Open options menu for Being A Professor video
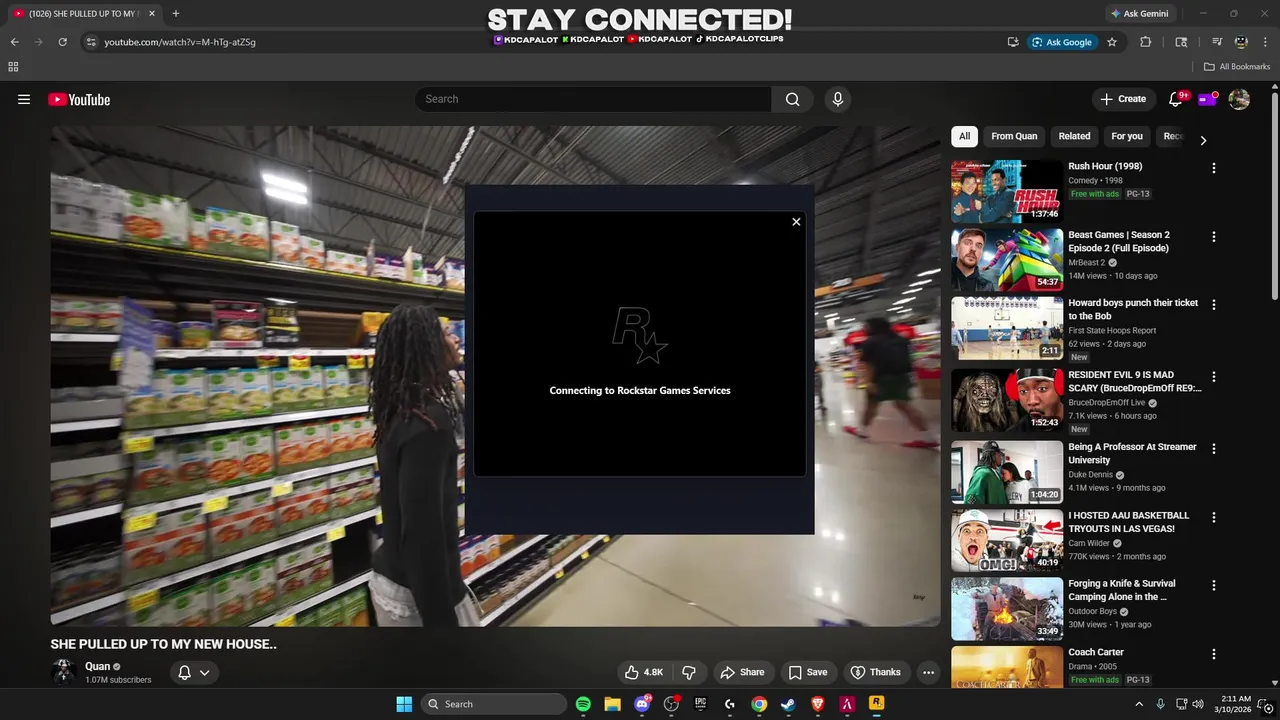The width and height of the screenshot is (1280, 720). click(1213, 449)
